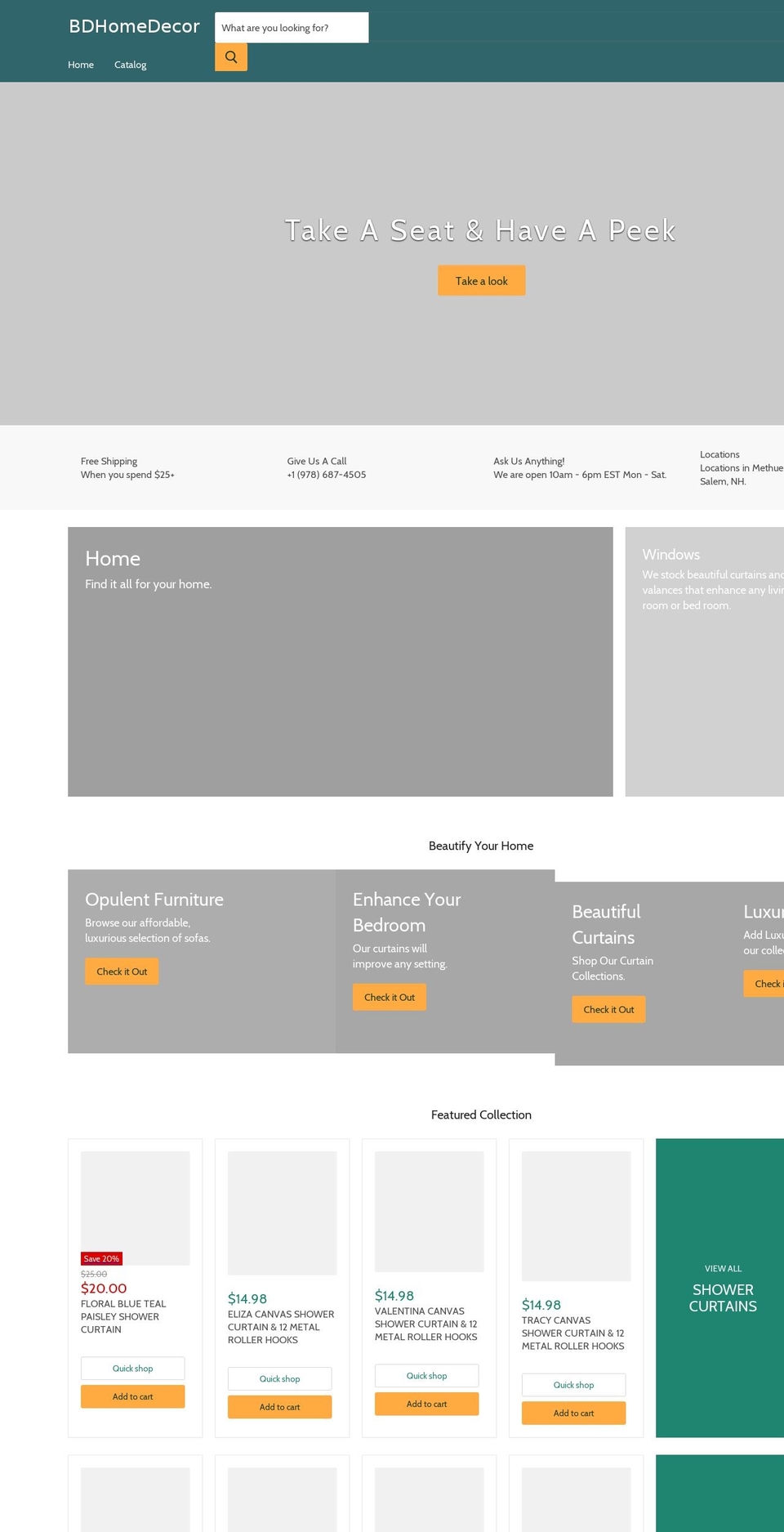This screenshot has width=784, height=1532.
Task: Open 'Eliza Canvas Shower Curtain' product title
Action: point(281,1327)
